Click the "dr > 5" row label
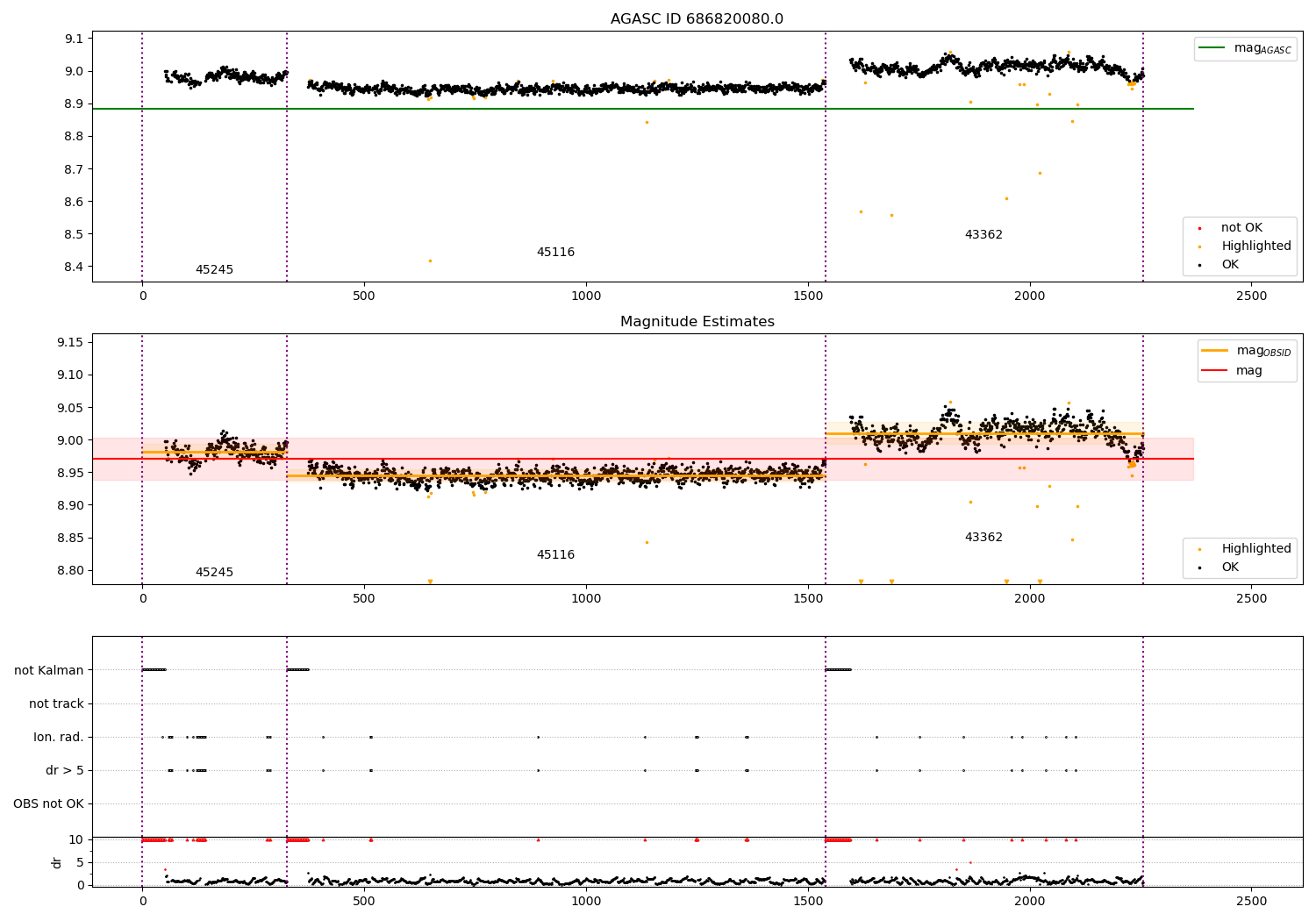This screenshot has height=921, width=1316. pos(65,771)
